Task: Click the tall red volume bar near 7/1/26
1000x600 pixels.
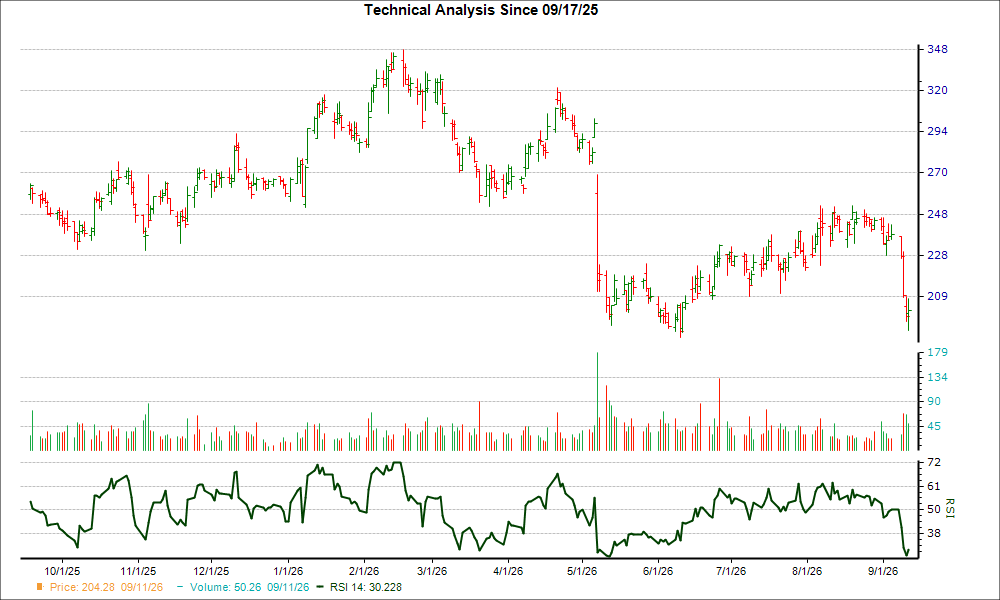Action: [x=719, y=414]
